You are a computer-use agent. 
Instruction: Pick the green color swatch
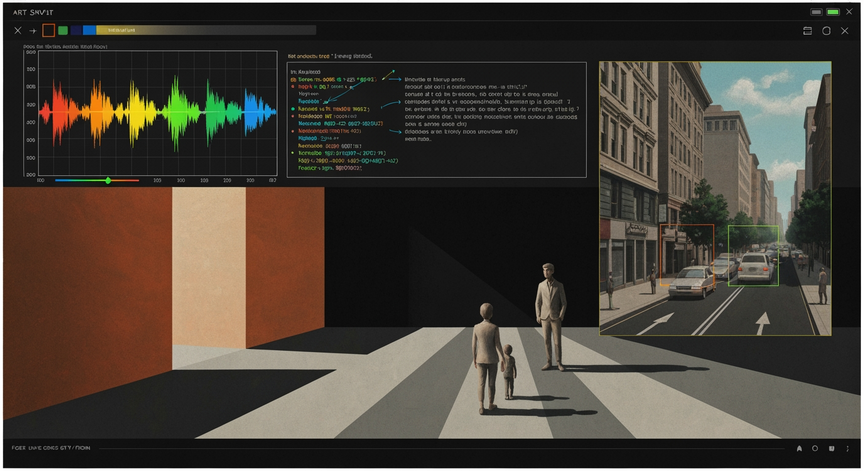click(63, 30)
